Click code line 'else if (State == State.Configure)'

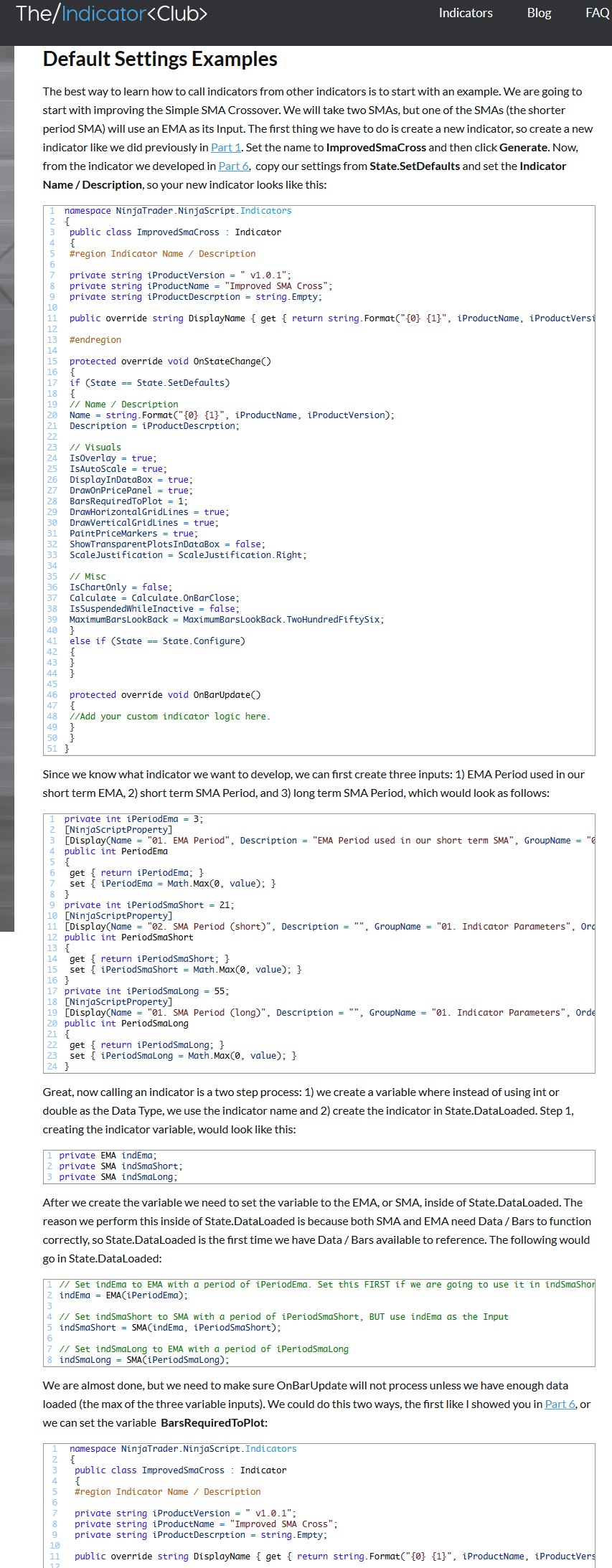[x=157, y=641]
